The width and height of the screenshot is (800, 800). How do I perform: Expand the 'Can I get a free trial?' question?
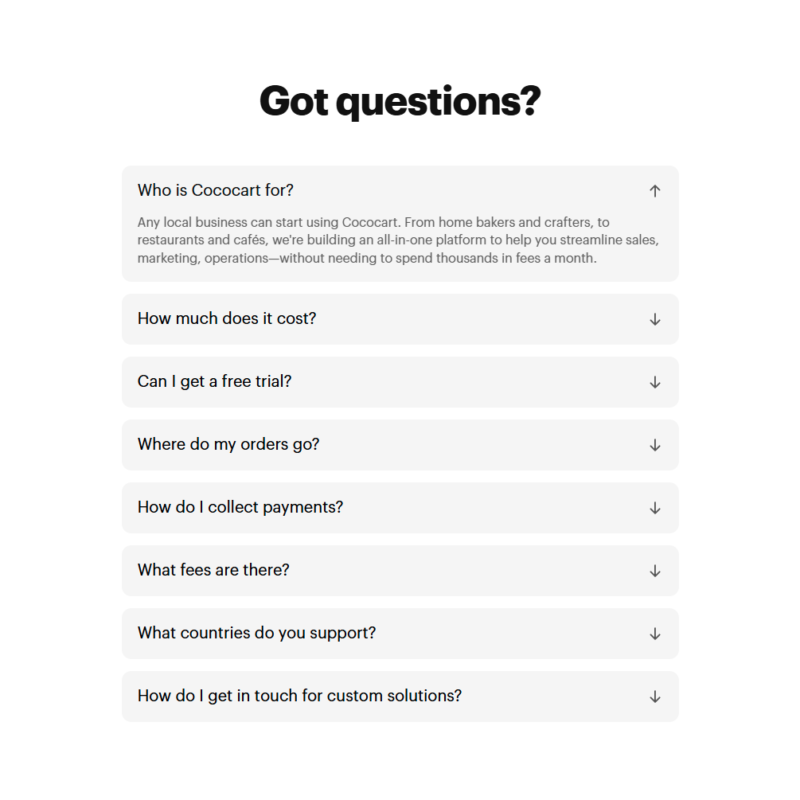point(214,382)
